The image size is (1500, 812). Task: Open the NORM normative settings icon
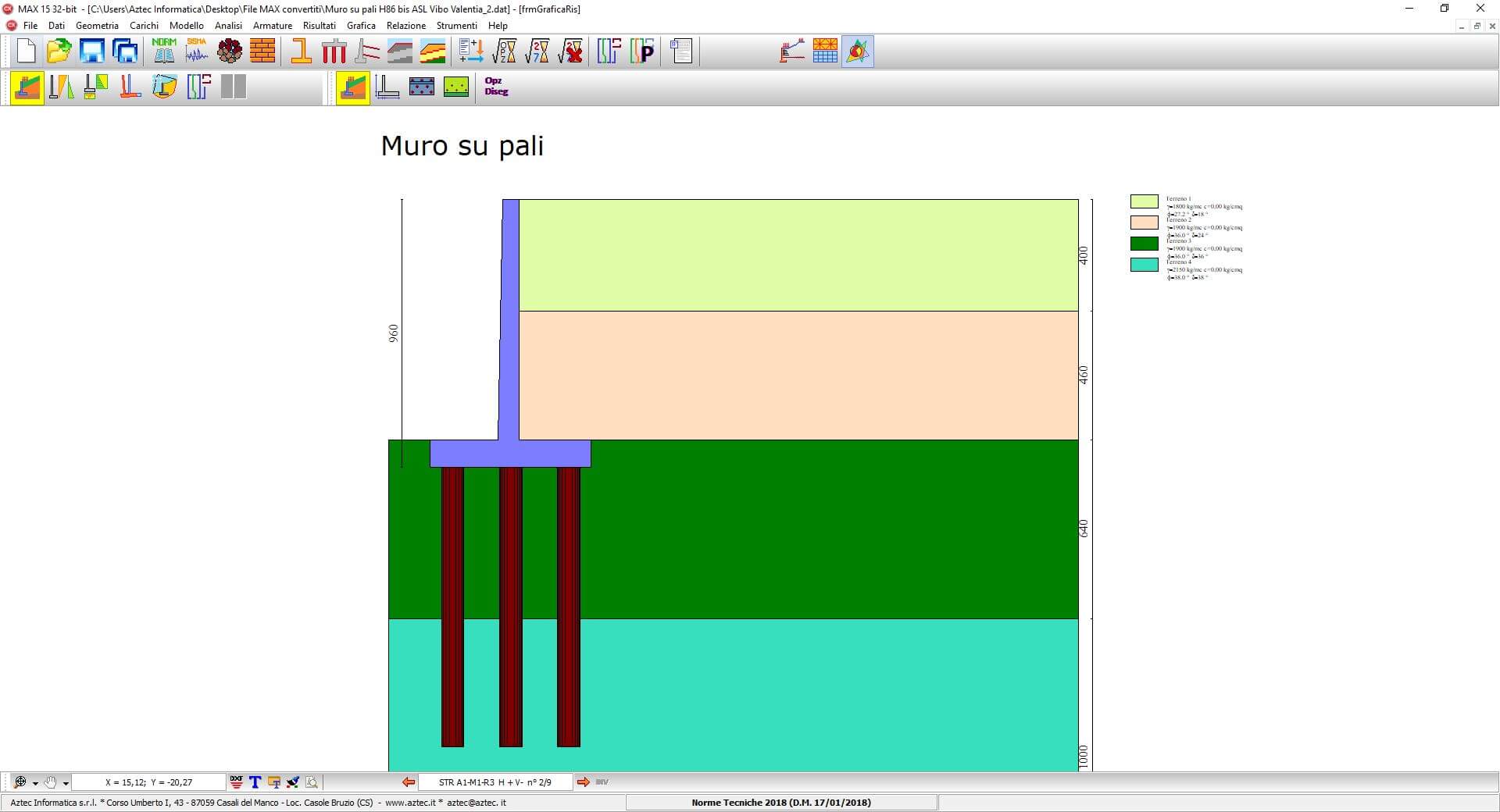click(x=164, y=52)
